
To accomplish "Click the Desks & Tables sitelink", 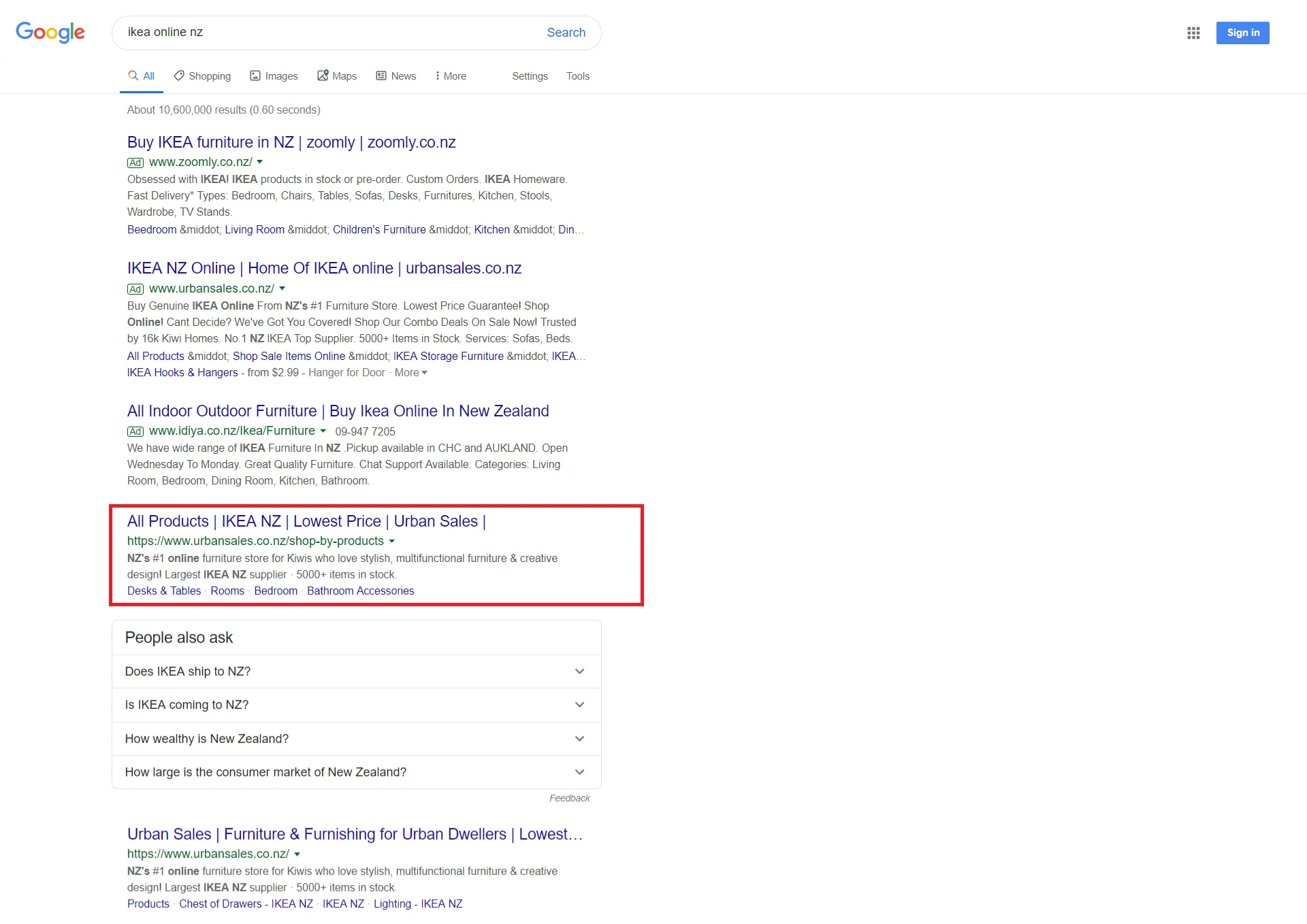I will pyautogui.click(x=164, y=591).
